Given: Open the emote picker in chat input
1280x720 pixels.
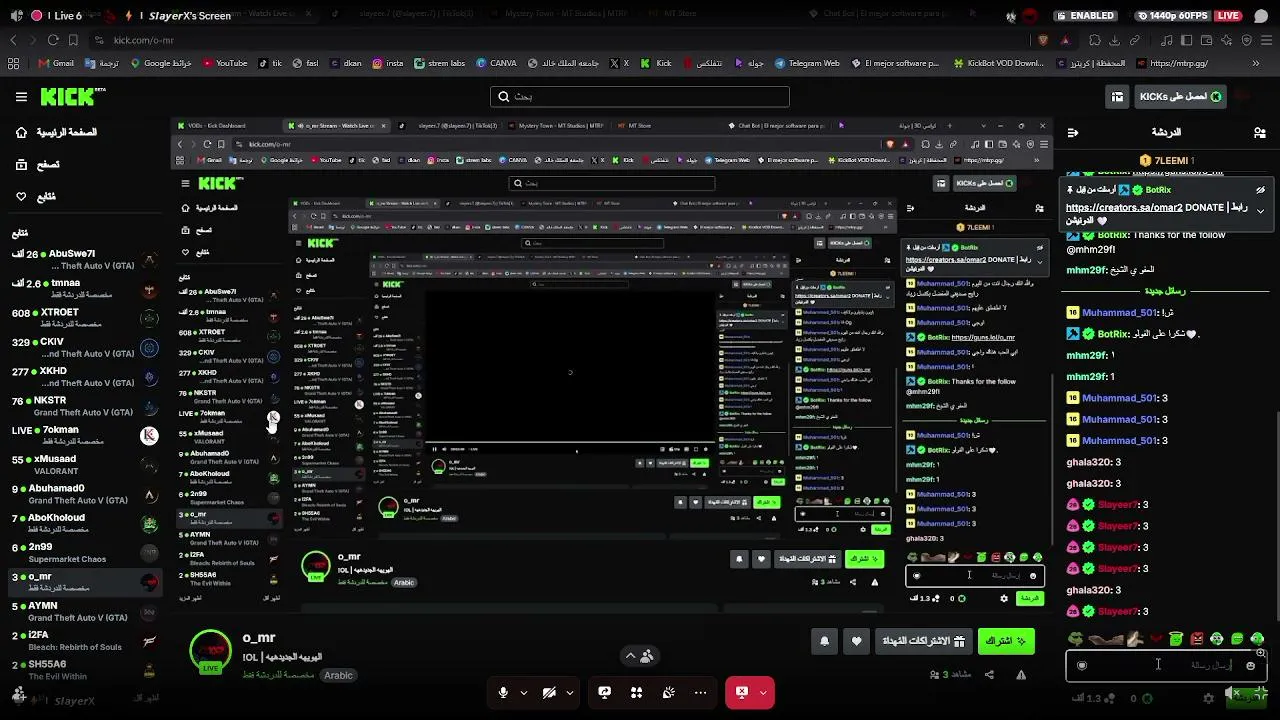Looking at the screenshot, I should tap(1250, 665).
